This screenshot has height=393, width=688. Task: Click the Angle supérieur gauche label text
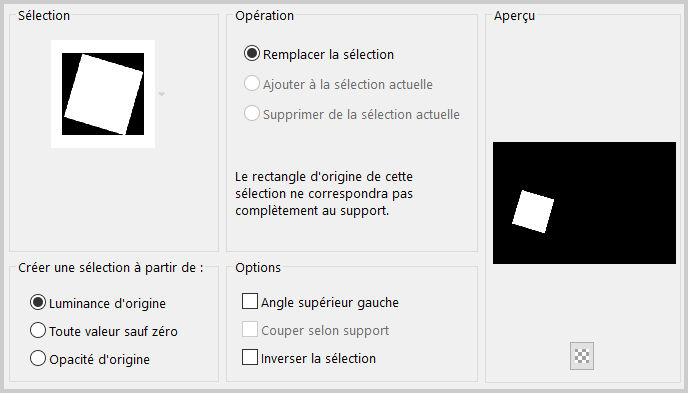click(330, 303)
